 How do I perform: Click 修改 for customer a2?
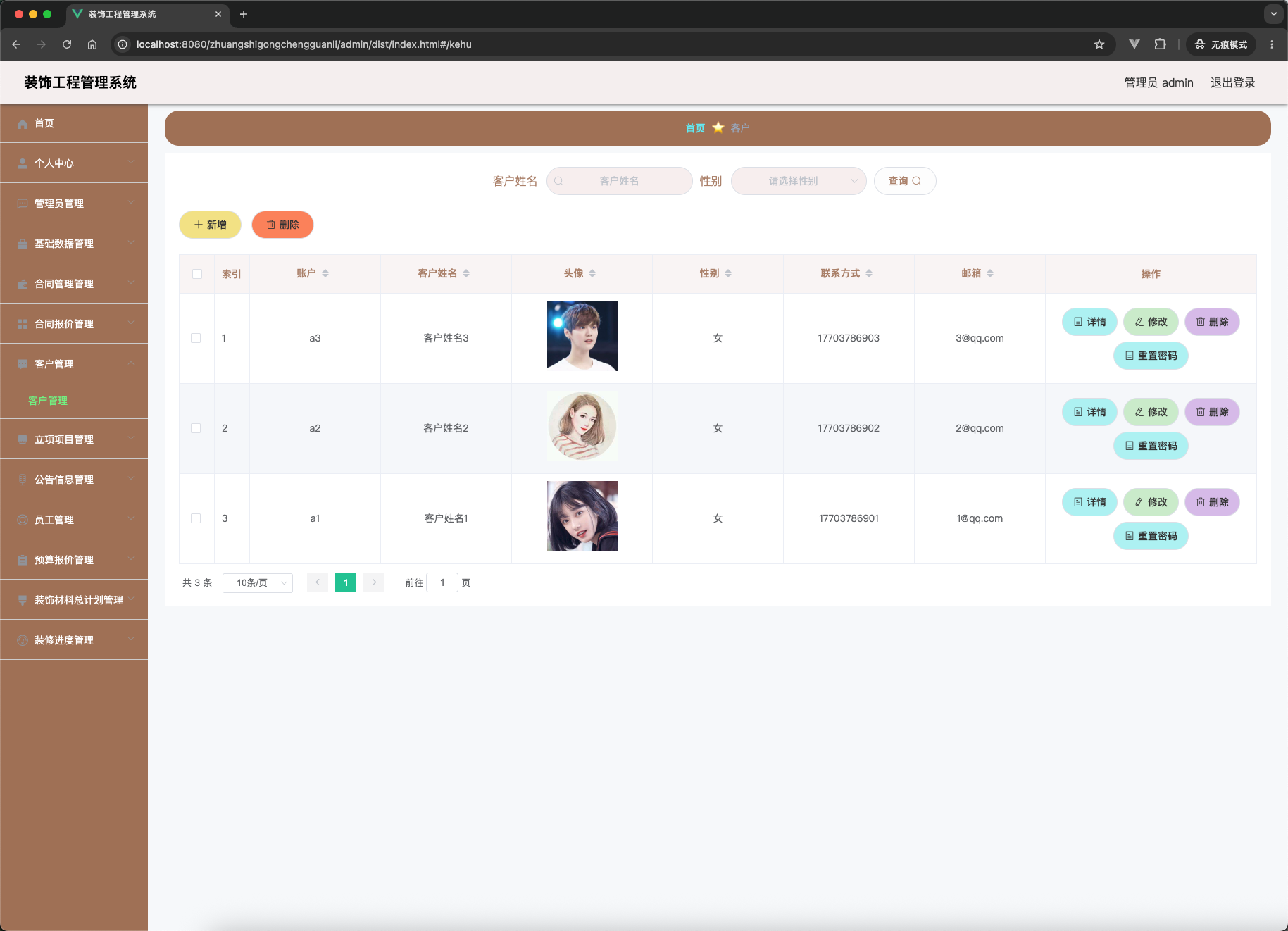(x=1151, y=412)
